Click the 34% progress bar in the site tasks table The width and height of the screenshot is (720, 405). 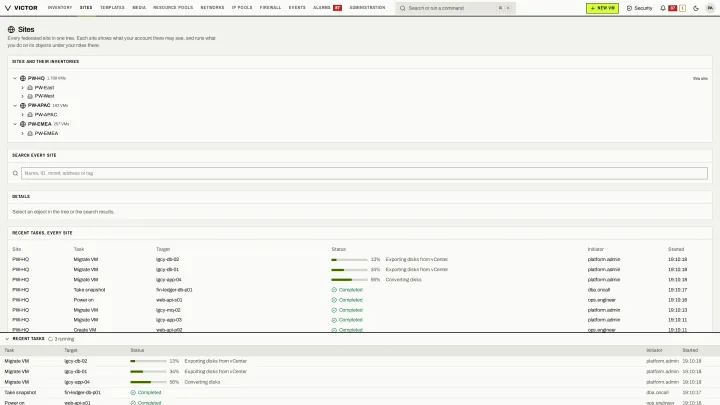click(349, 270)
